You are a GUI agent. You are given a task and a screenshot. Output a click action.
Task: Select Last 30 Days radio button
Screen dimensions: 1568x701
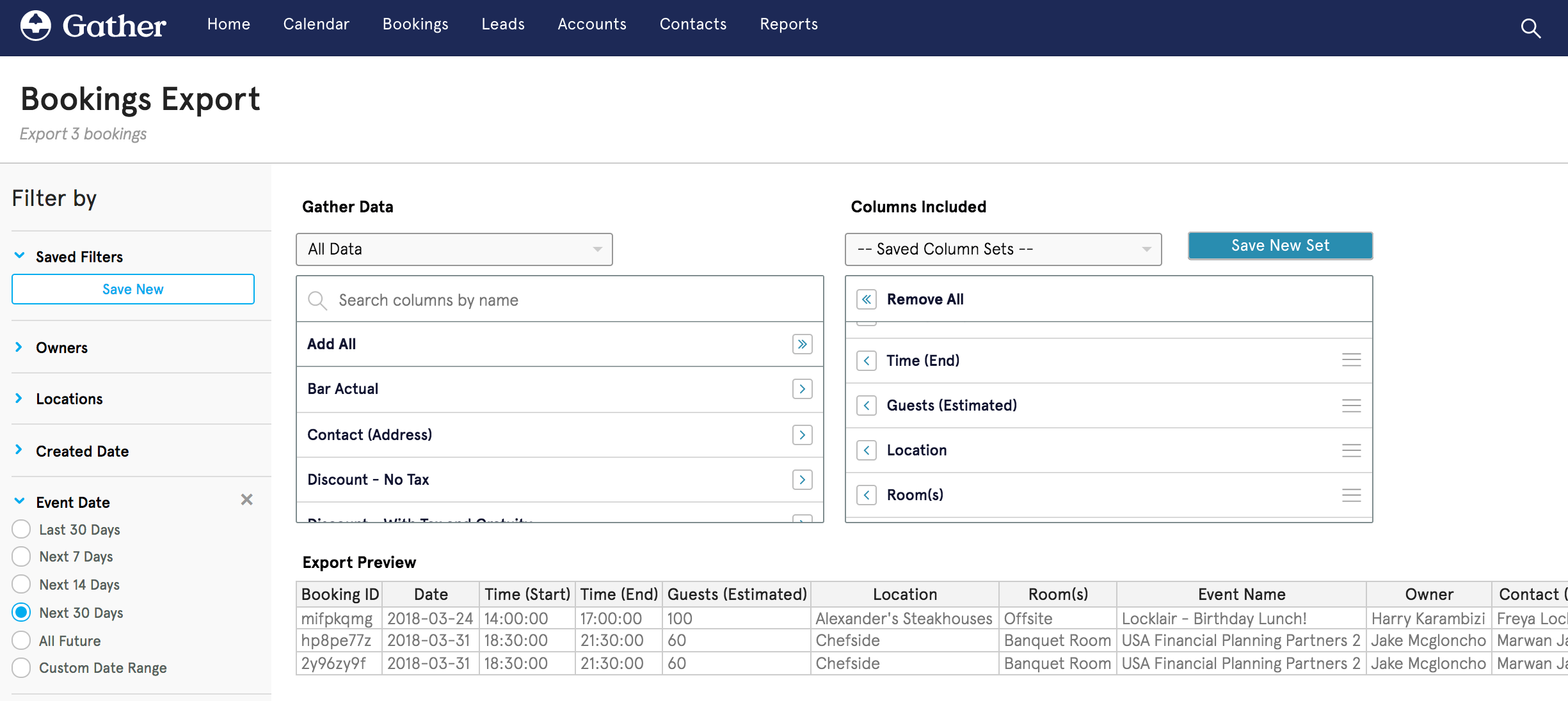[21, 530]
